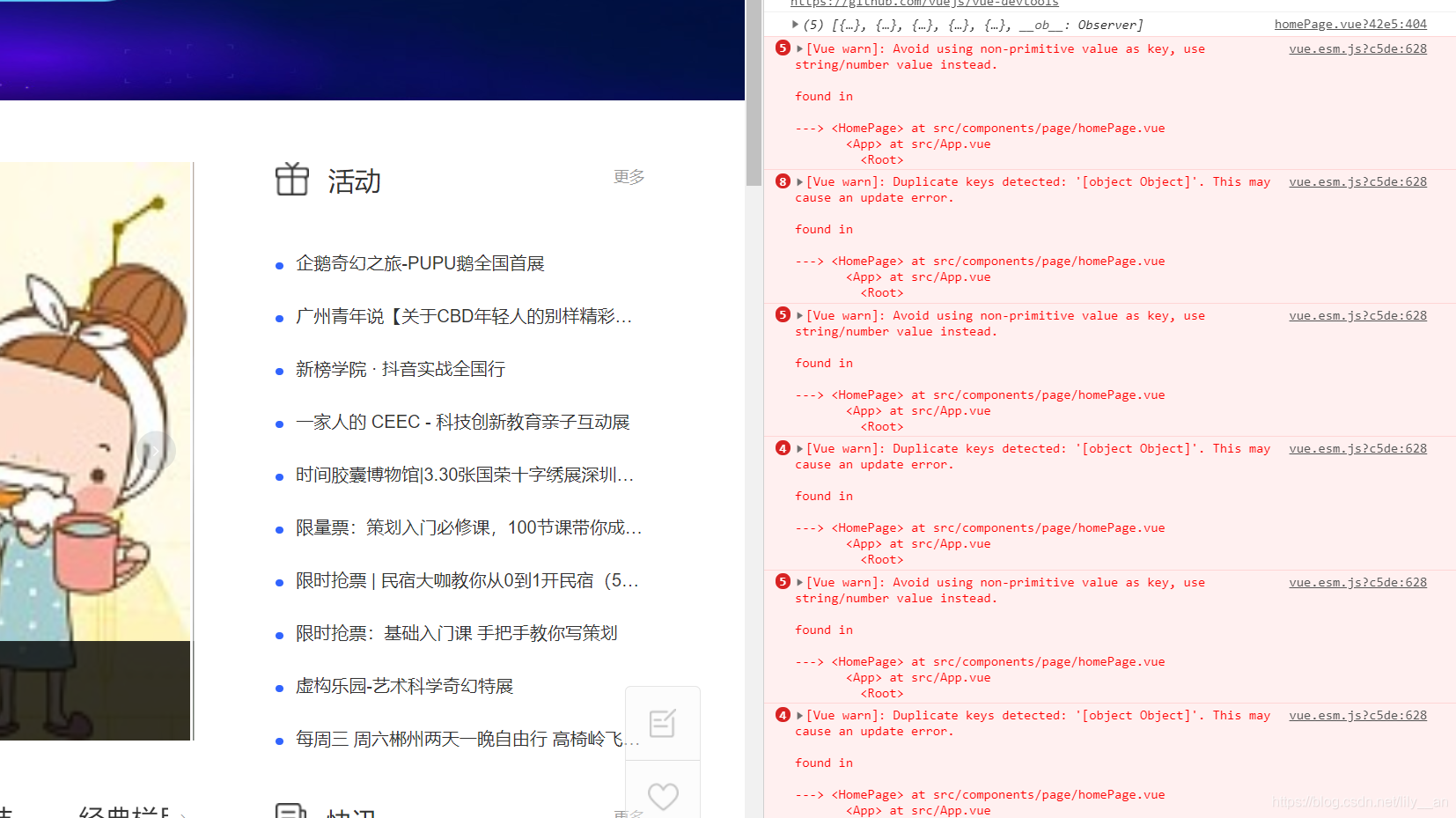Open 虚构乐园-艺术科学奇幻特展
Viewport: 1456px width, 818px height.
(x=404, y=686)
